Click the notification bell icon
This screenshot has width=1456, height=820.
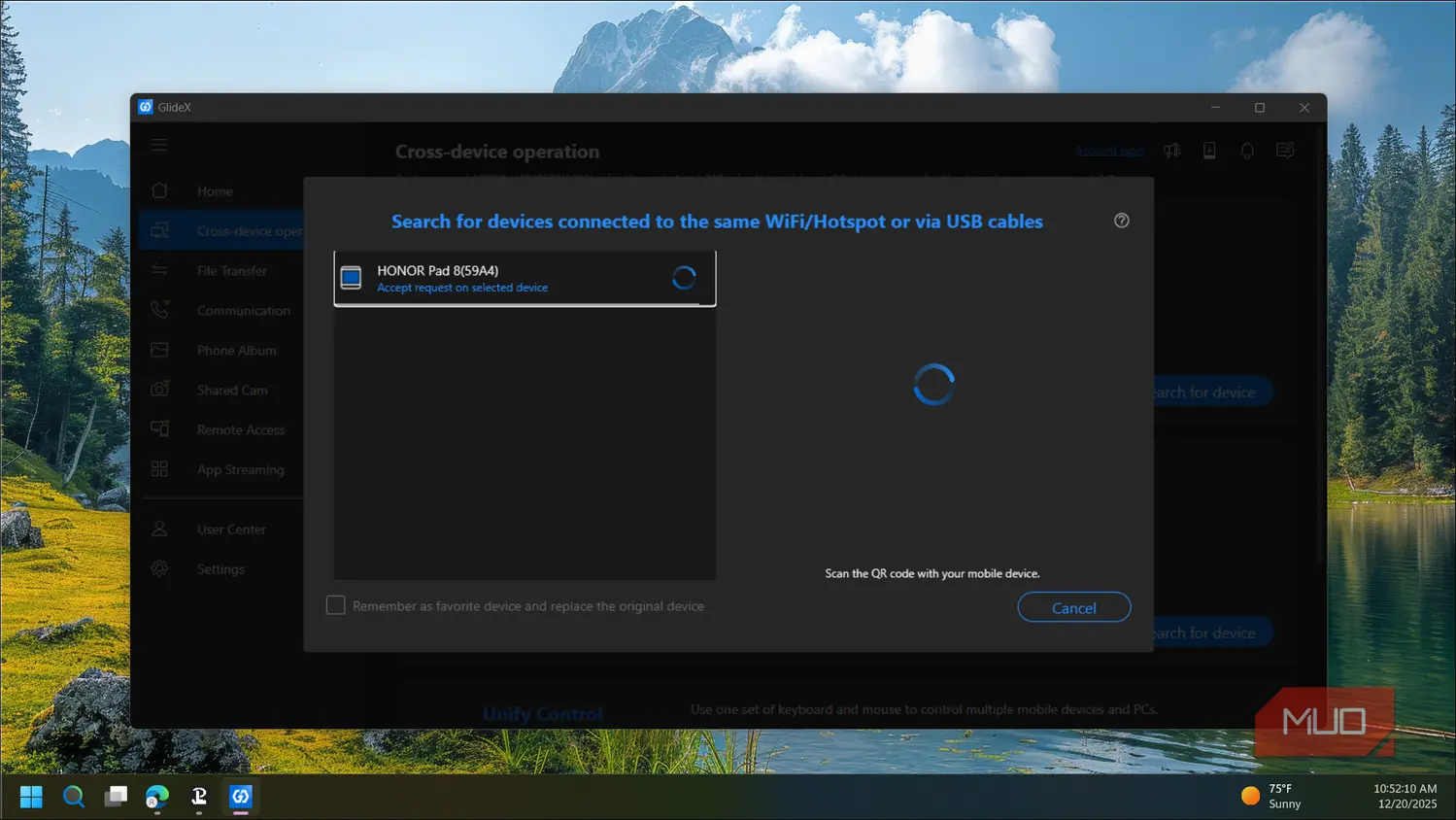(1247, 151)
